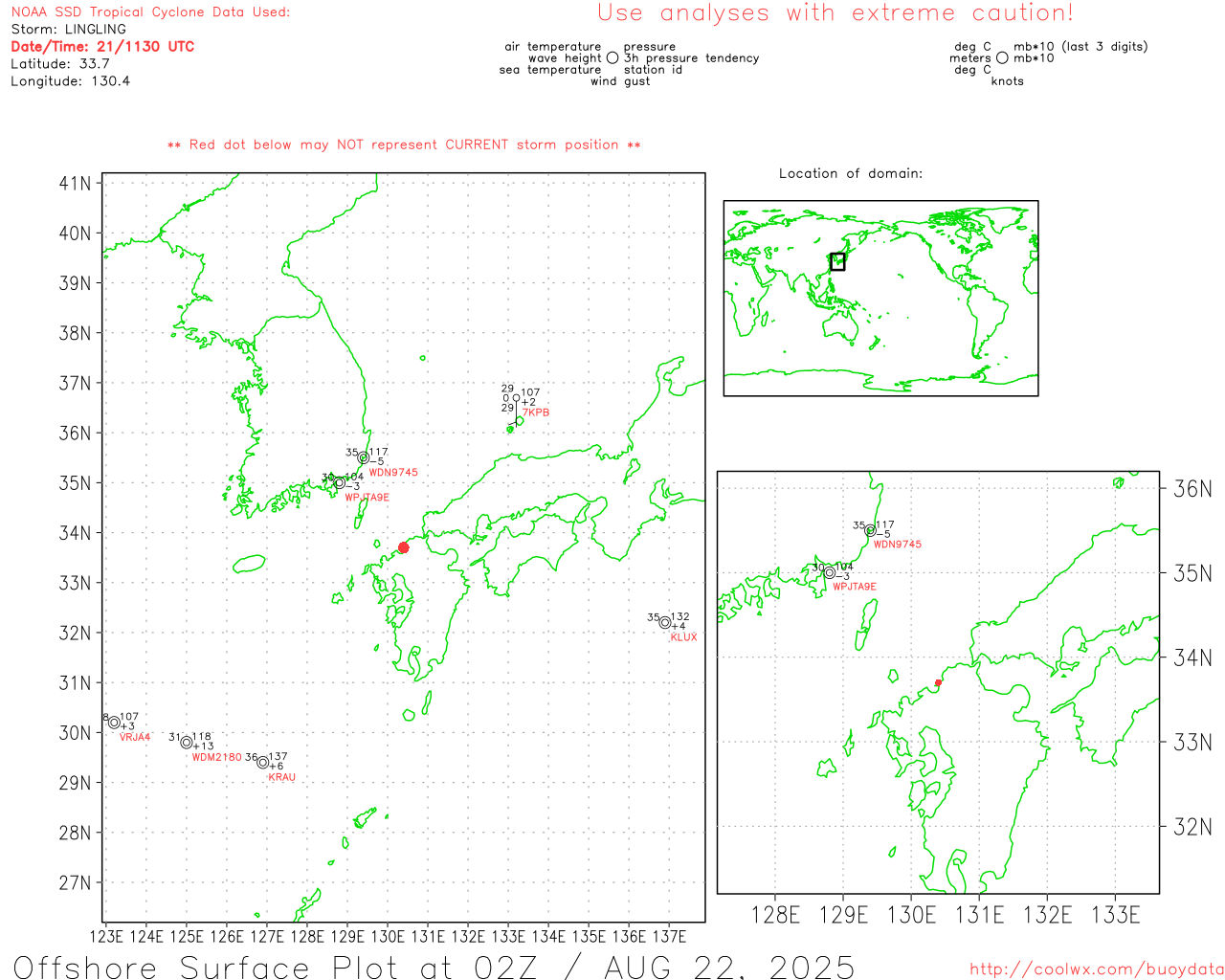Click the 128E longitude label on the inset map
The image size is (1225, 980).
(775, 916)
